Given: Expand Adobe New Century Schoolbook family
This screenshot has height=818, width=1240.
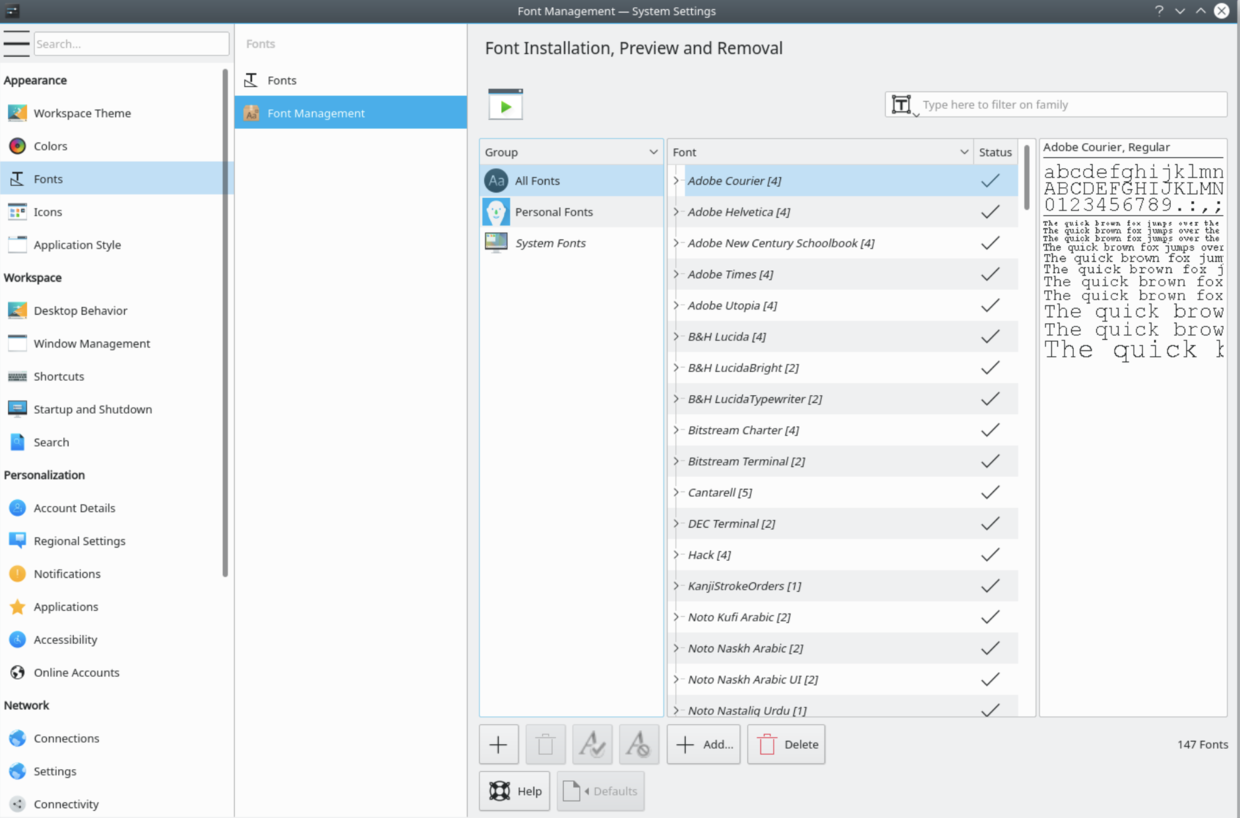Looking at the screenshot, I should [677, 243].
